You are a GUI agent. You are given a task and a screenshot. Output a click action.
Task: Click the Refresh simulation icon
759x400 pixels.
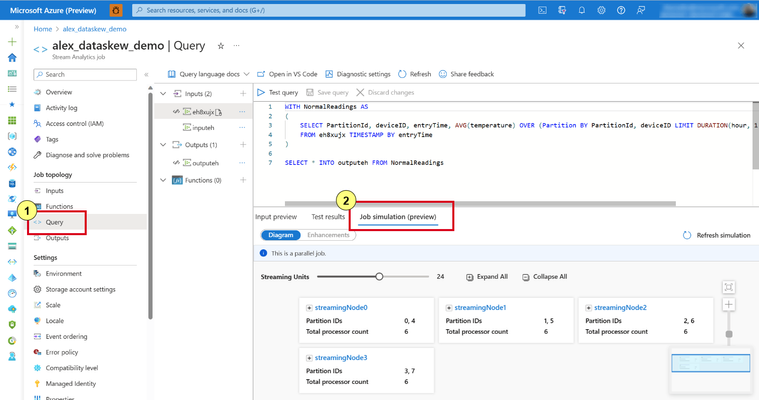pyautogui.click(x=686, y=235)
